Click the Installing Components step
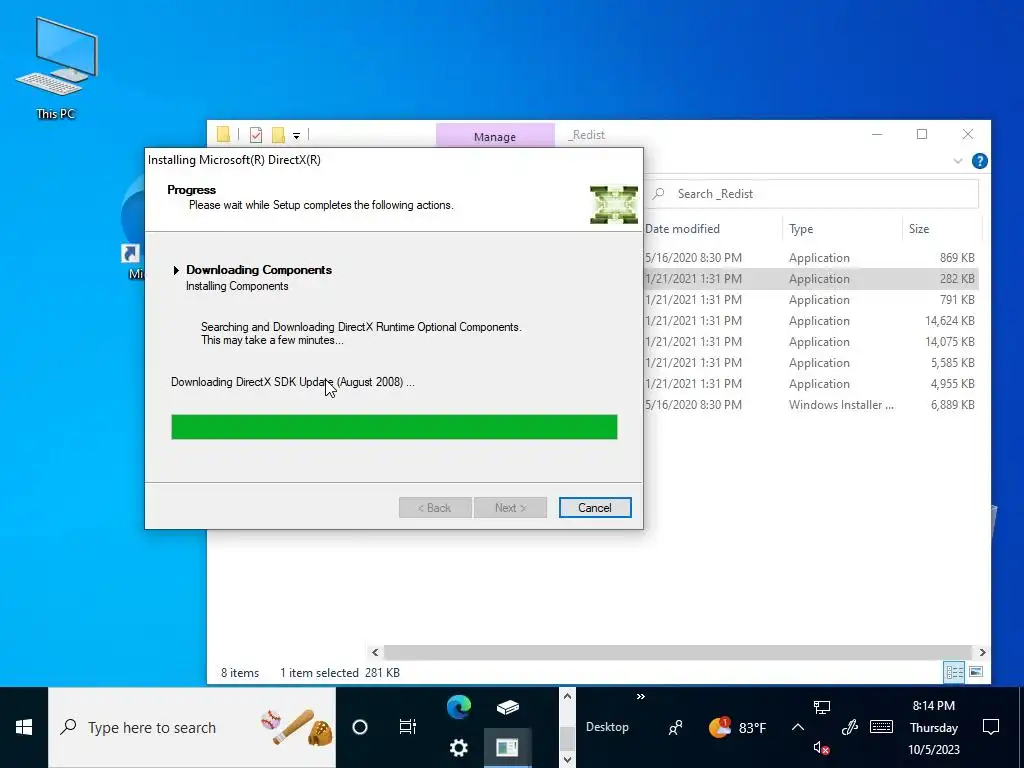 click(237, 286)
